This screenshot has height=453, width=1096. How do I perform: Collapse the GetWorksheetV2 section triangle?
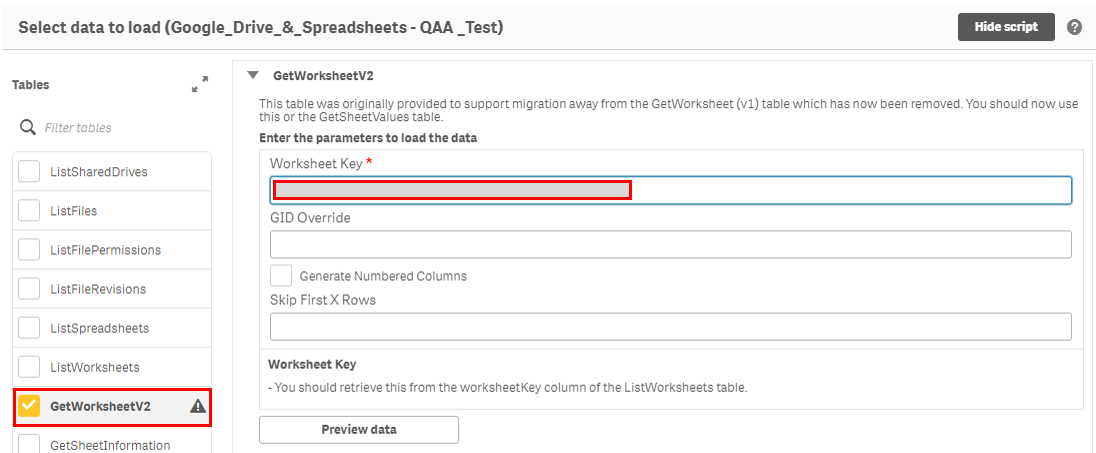[253, 76]
